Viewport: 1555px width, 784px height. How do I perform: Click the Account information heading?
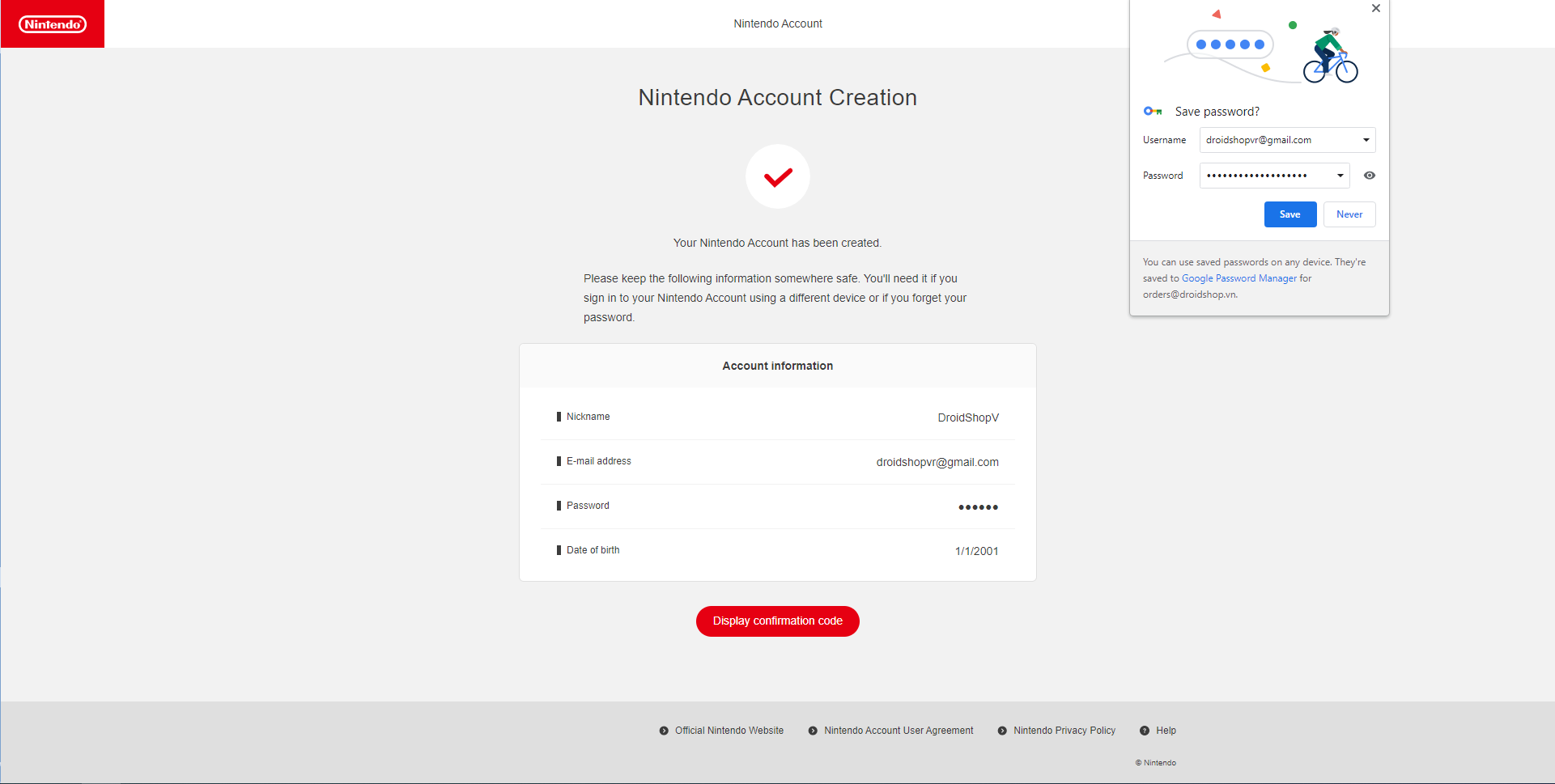(x=778, y=366)
